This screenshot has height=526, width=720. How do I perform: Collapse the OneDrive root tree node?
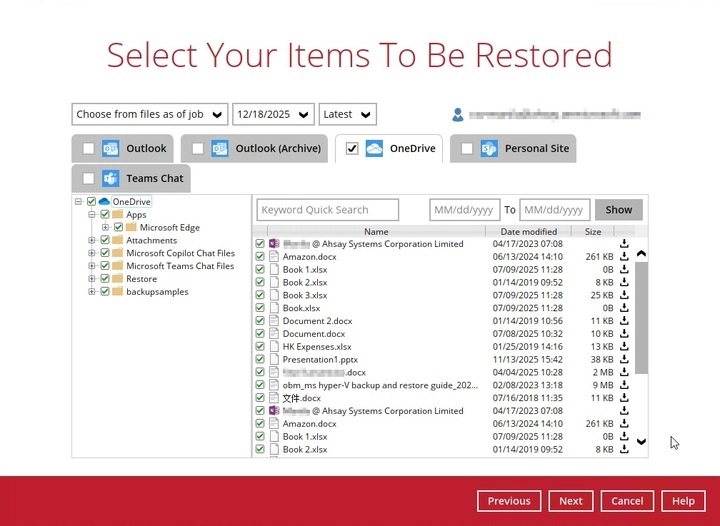(x=79, y=201)
